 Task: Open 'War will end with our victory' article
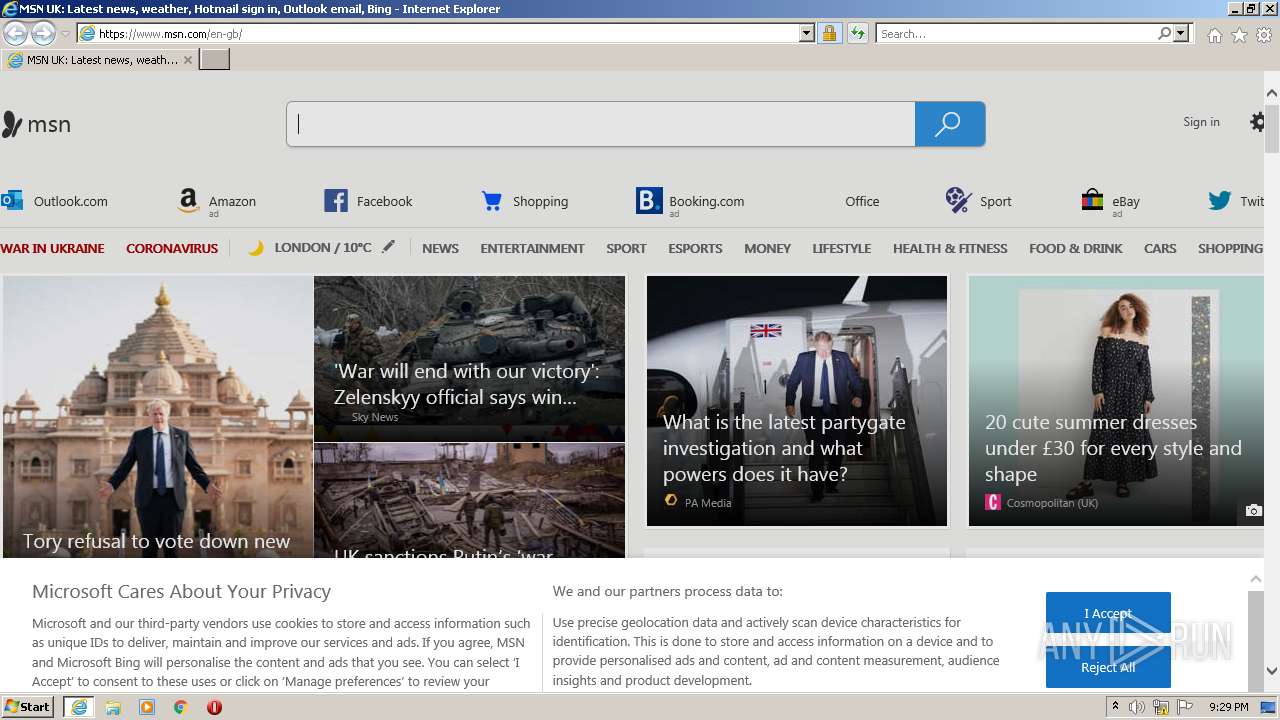(469, 359)
